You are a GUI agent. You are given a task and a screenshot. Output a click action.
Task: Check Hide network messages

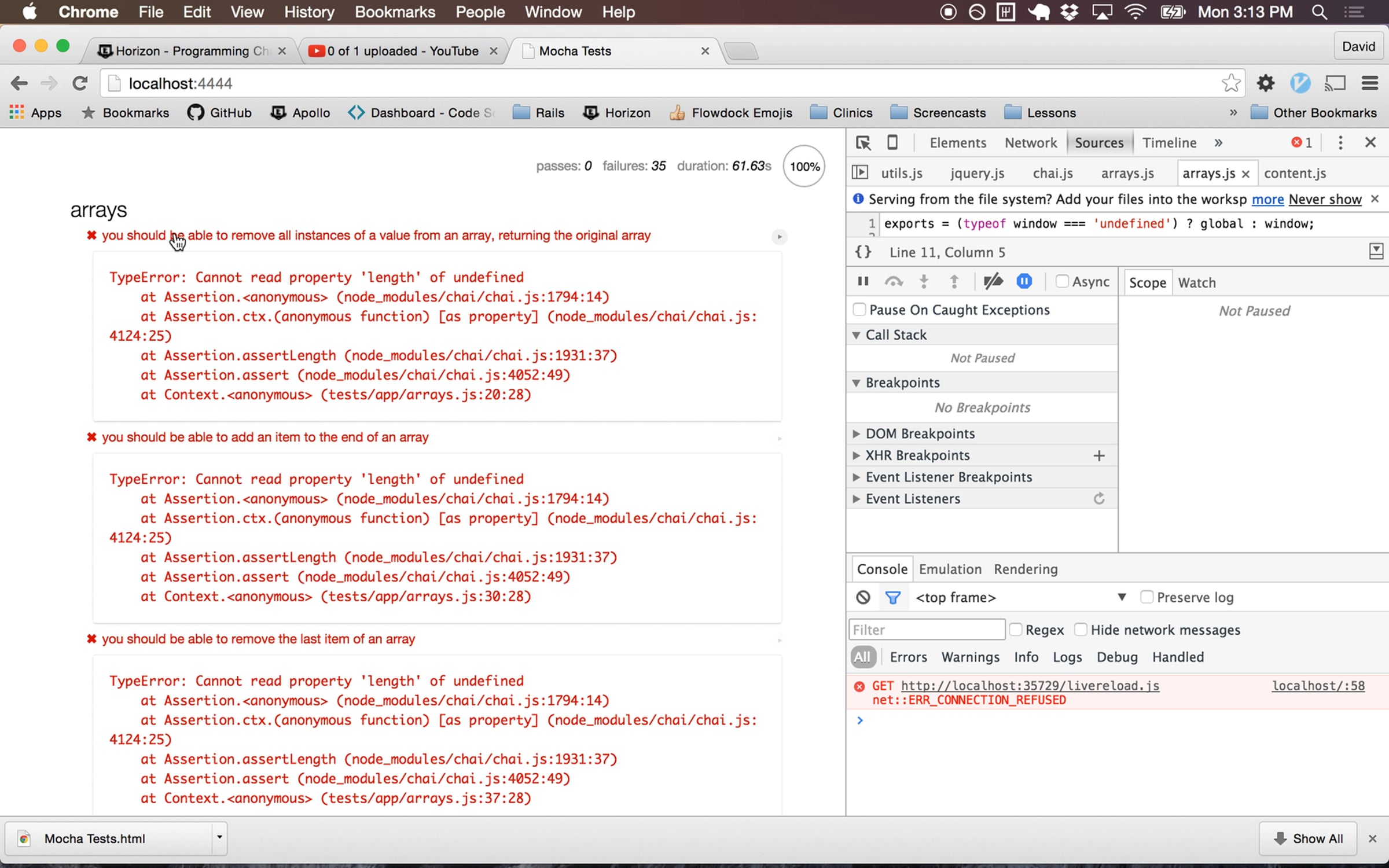coord(1080,629)
